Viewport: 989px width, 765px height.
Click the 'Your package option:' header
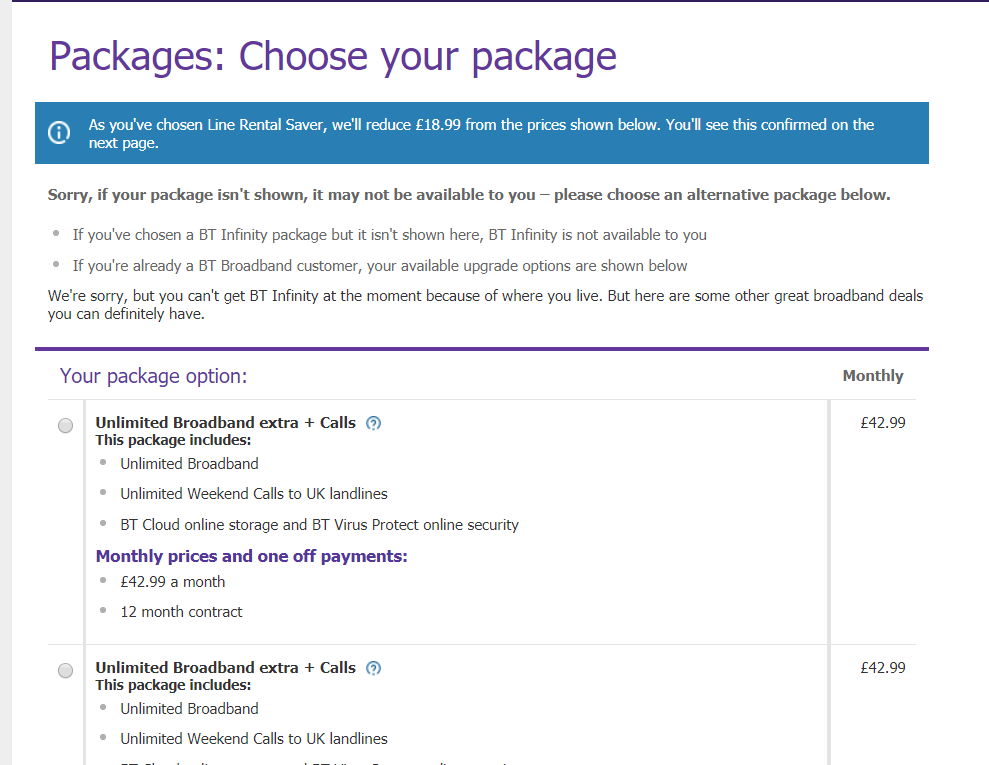[153, 376]
